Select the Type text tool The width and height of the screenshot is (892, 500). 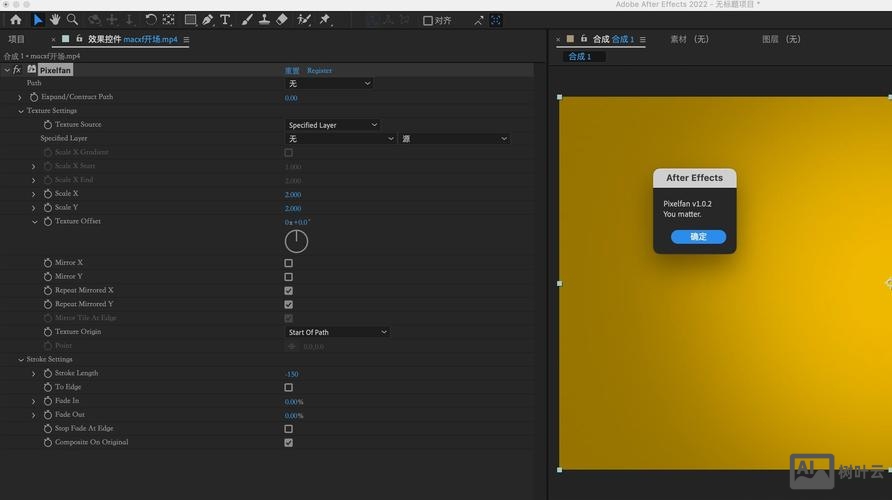[x=225, y=20]
